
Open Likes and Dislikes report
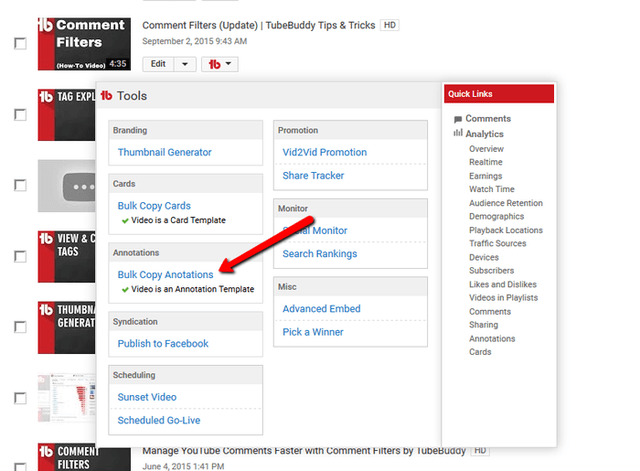502,284
